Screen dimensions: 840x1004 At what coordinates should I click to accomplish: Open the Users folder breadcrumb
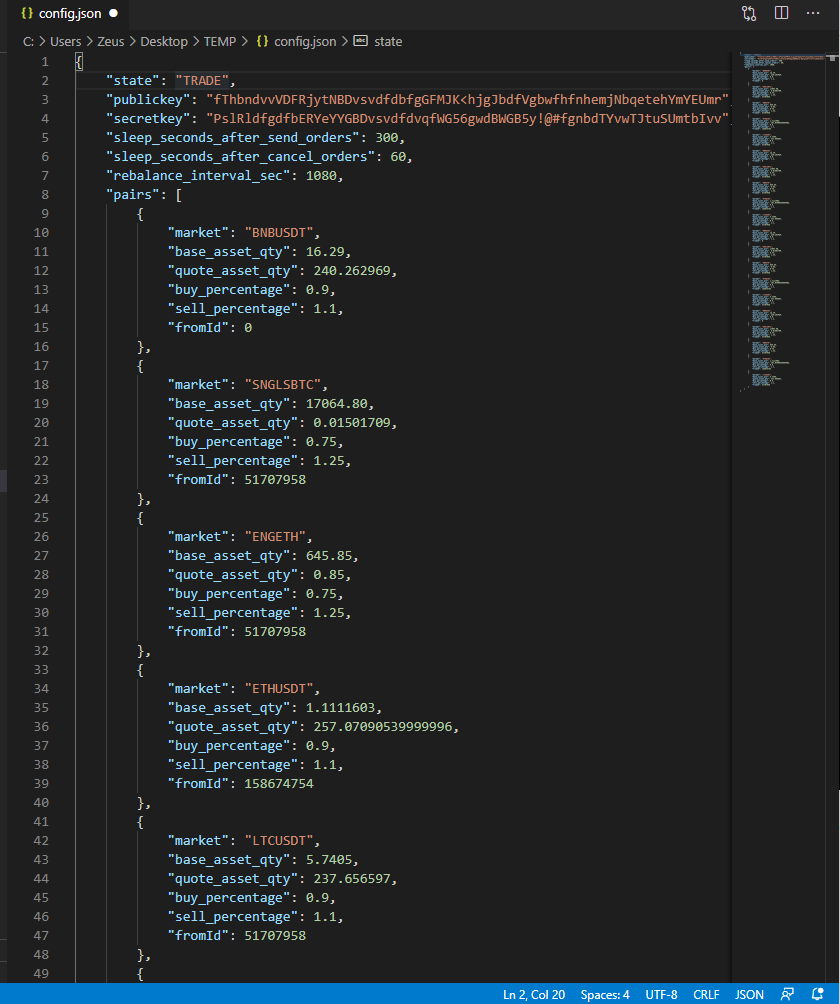(x=65, y=41)
